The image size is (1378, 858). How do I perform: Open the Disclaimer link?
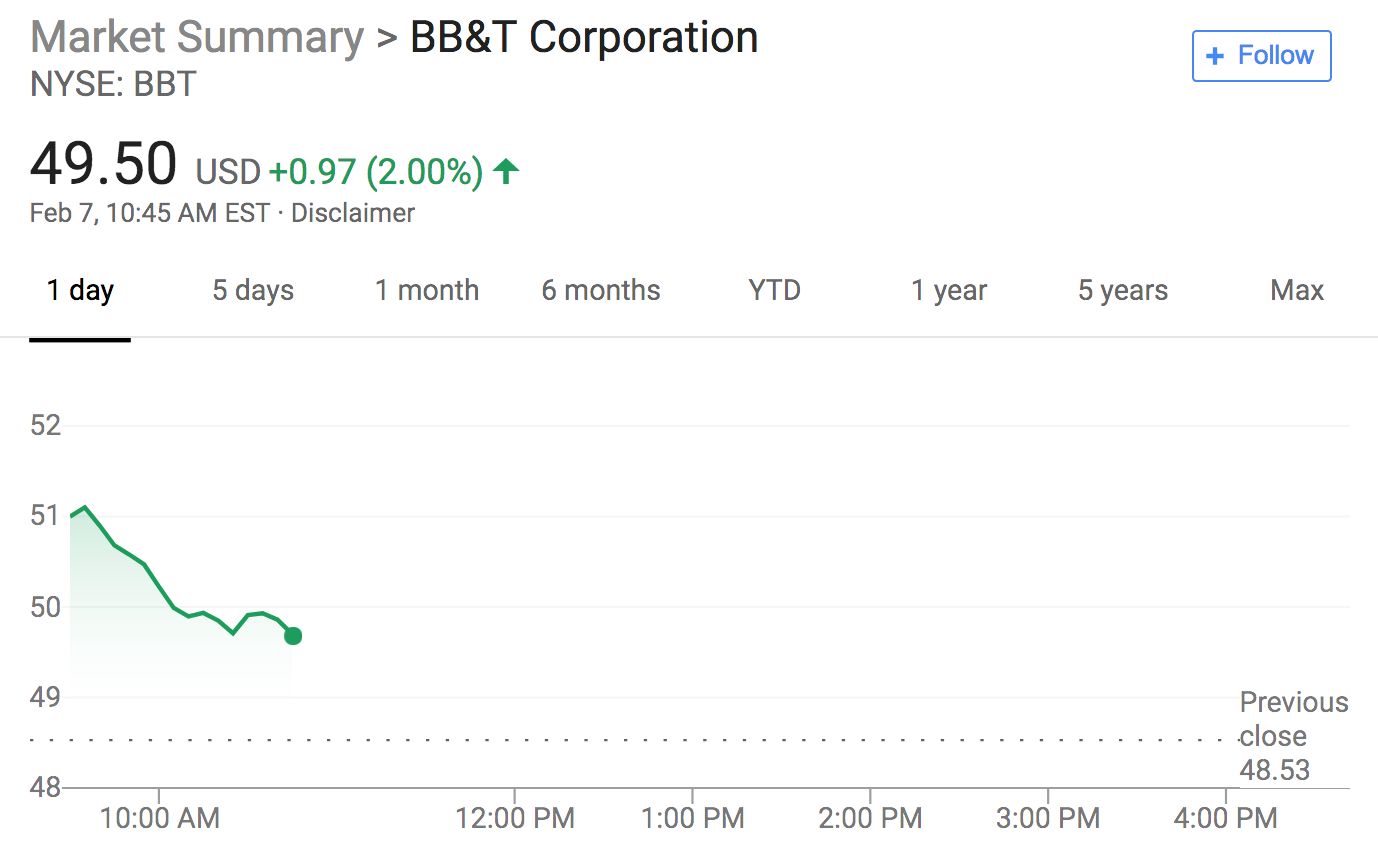pos(353,213)
